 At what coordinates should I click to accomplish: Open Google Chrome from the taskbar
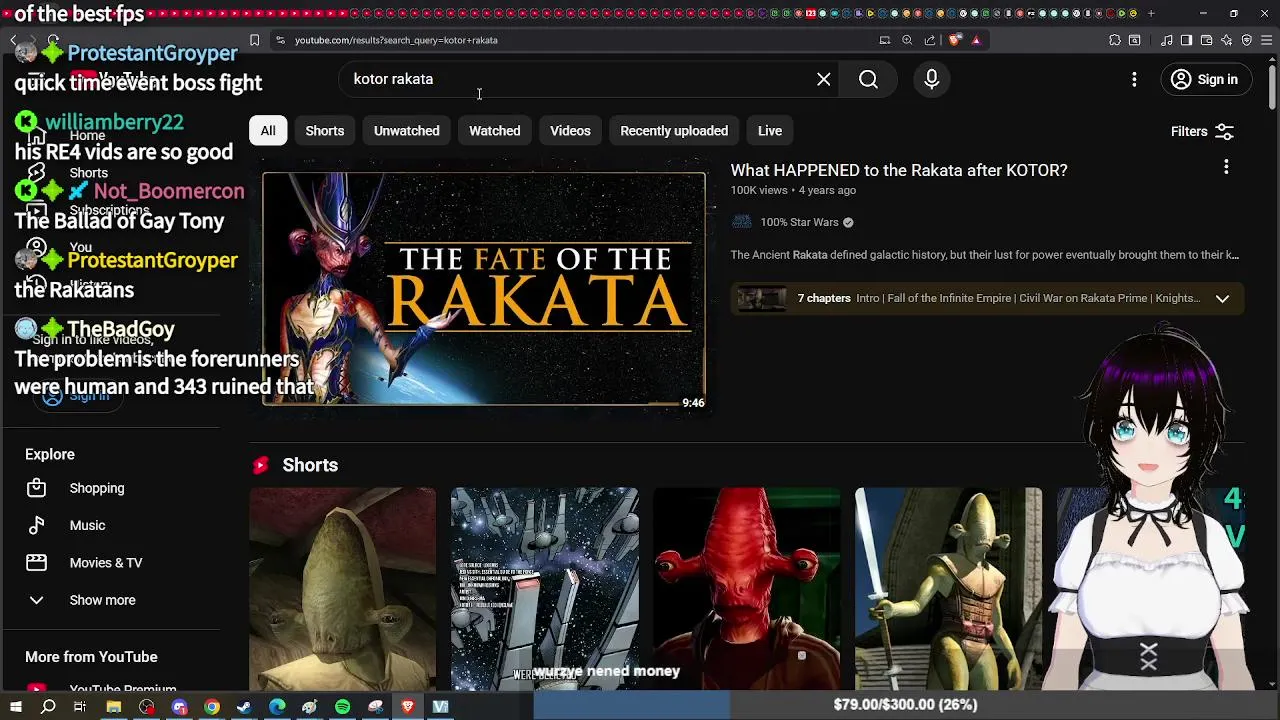pyautogui.click(x=212, y=707)
